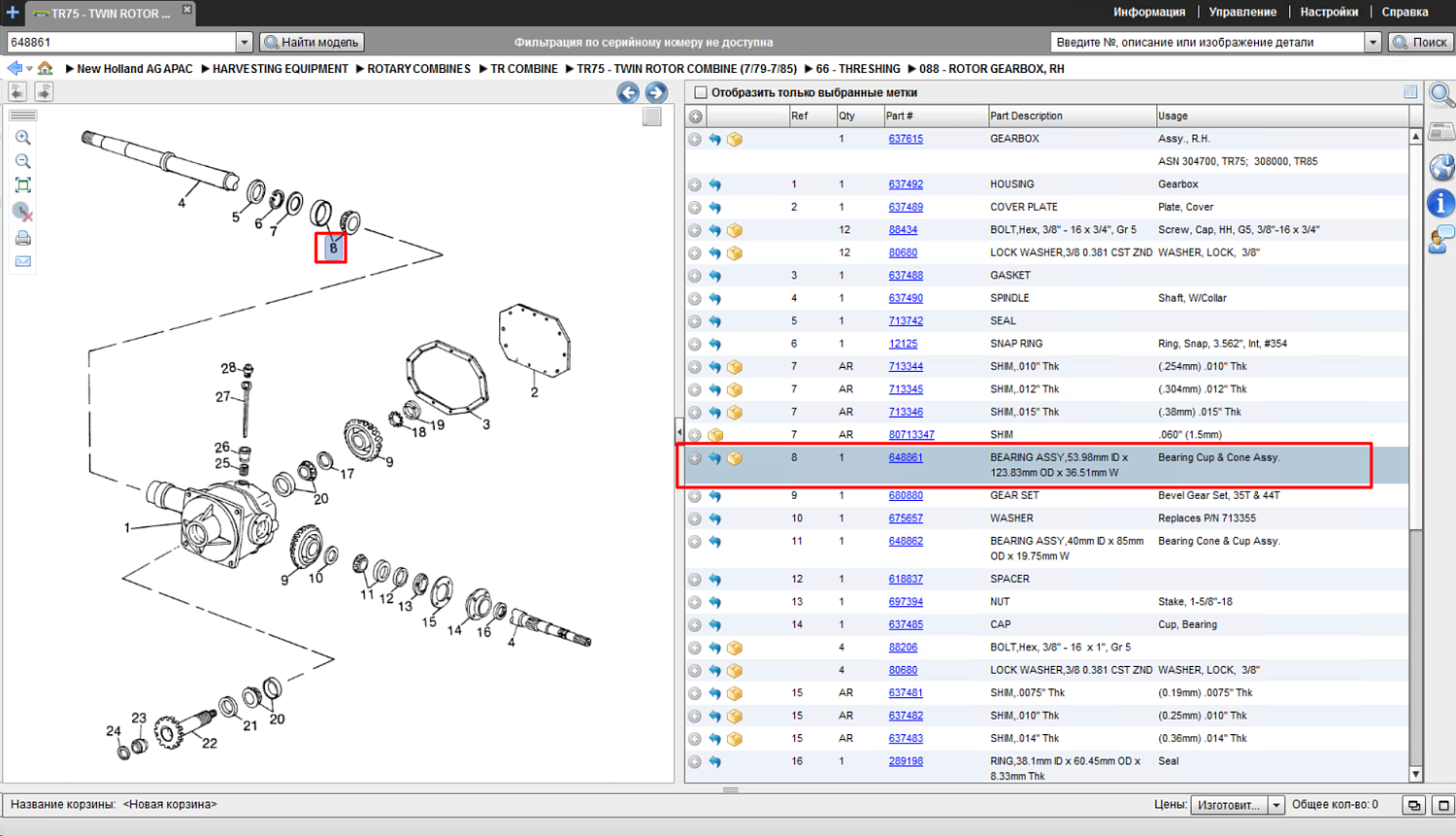Click the package icon in the 637615 GEARBOX row
Viewport: 1456px width, 836px height.
[735, 140]
